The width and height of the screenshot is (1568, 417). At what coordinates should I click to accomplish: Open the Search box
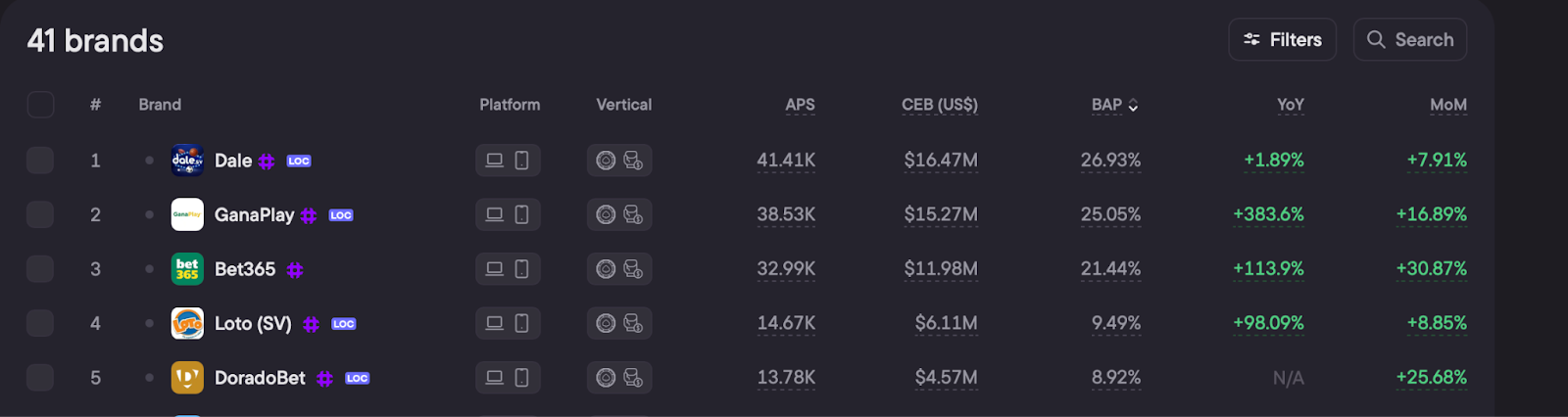(1409, 40)
